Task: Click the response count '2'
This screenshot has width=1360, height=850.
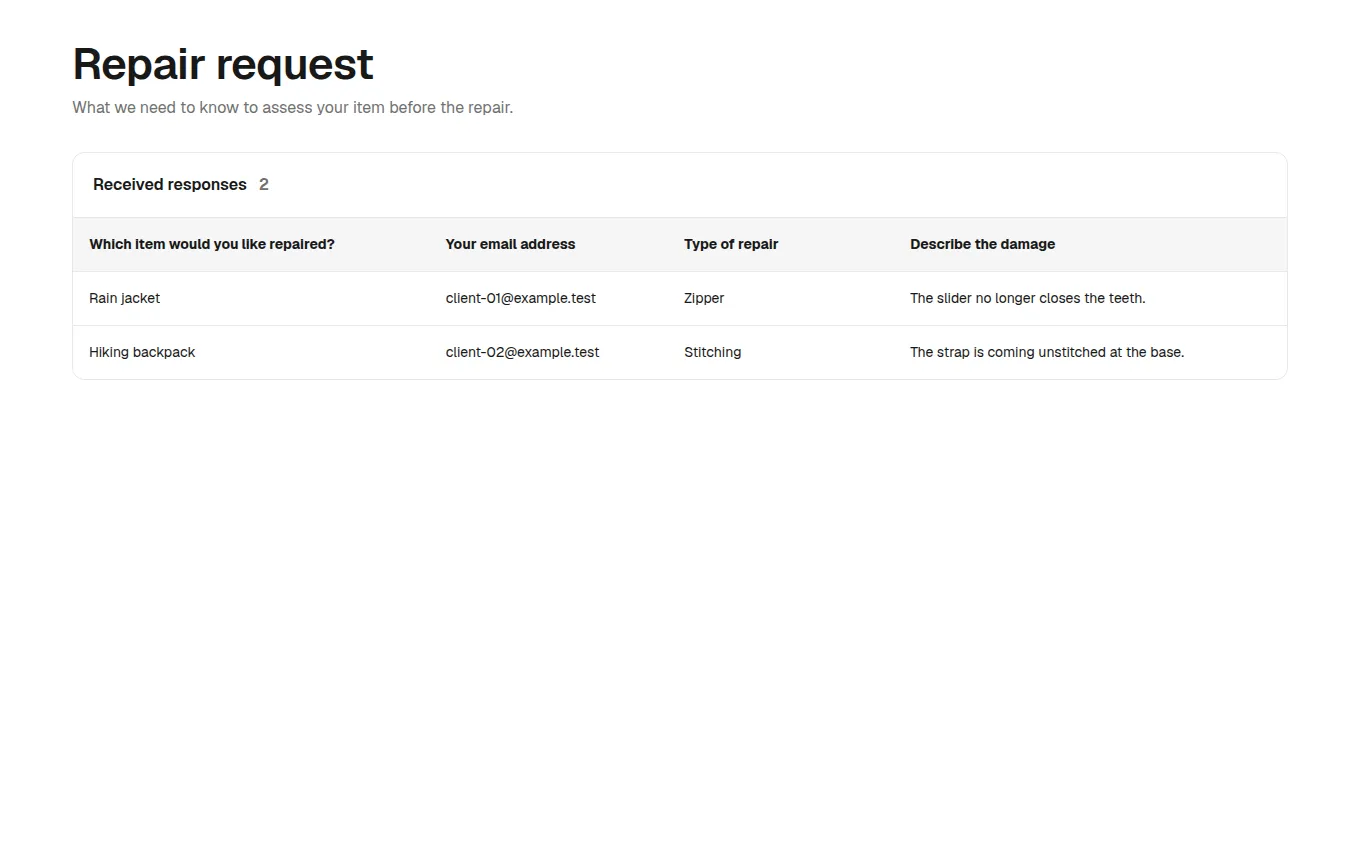Action: tap(264, 185)
